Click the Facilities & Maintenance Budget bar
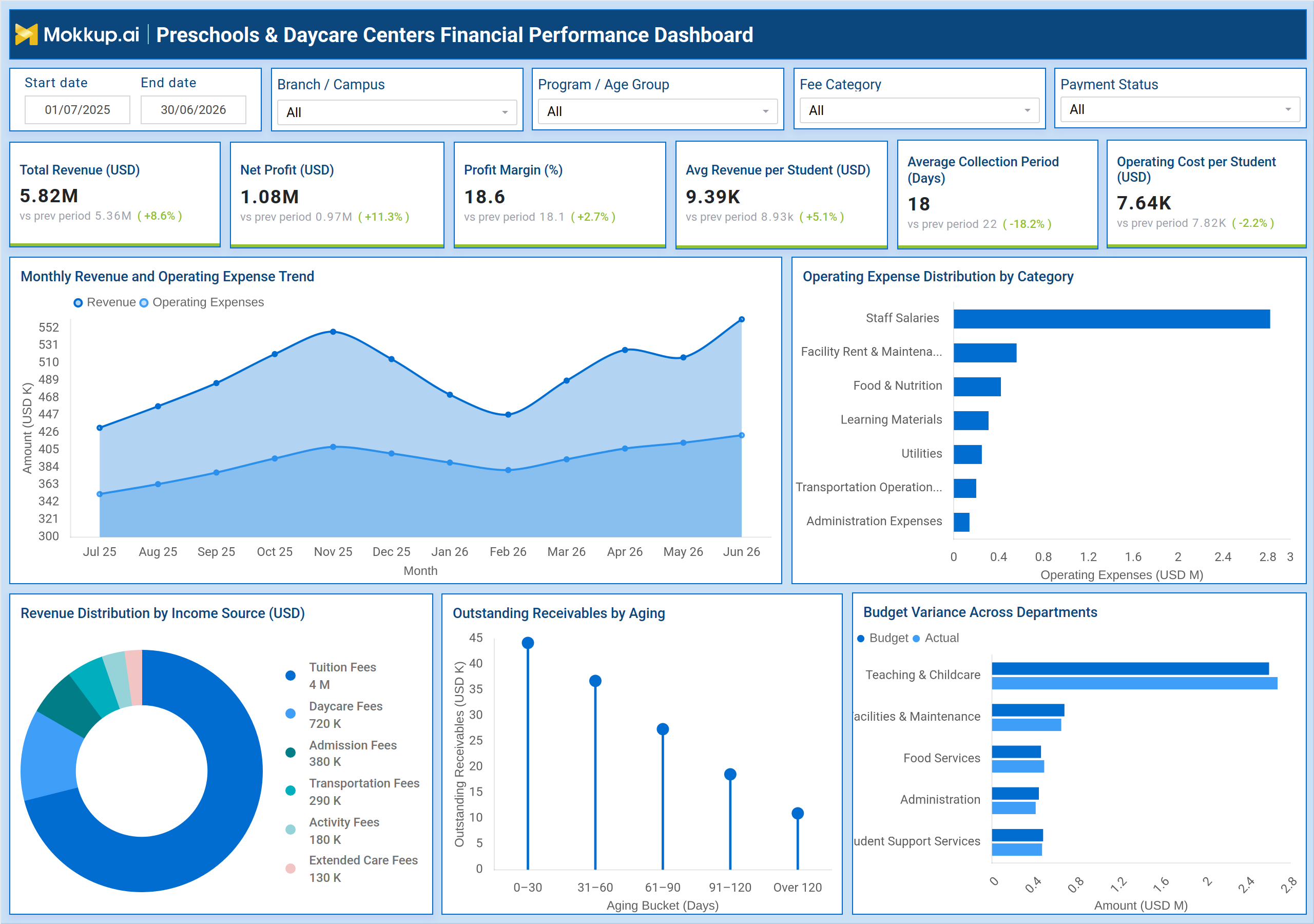1314x924 pixels. (x=1028, y=710)
